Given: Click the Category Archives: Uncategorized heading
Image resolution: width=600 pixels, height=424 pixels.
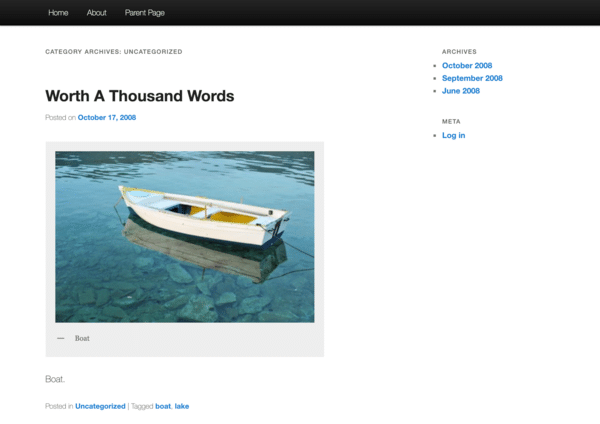Looking at the screenshot, I should pos(114,52).
